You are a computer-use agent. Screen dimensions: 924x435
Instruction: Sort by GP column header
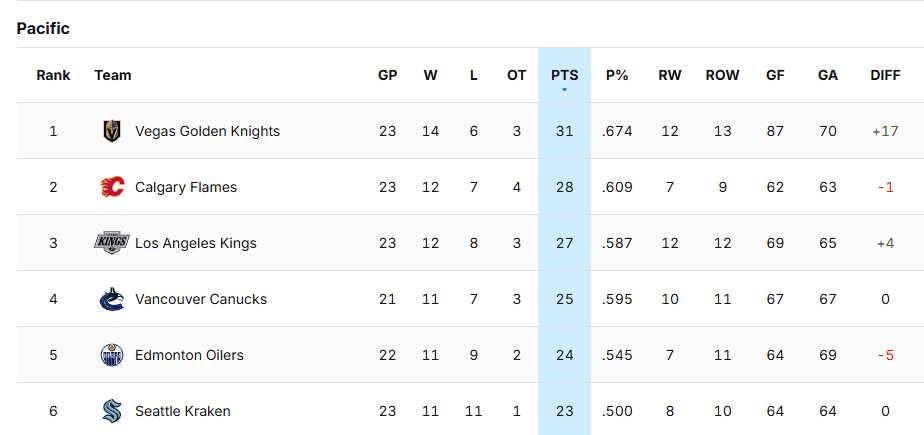coord(388,75)
